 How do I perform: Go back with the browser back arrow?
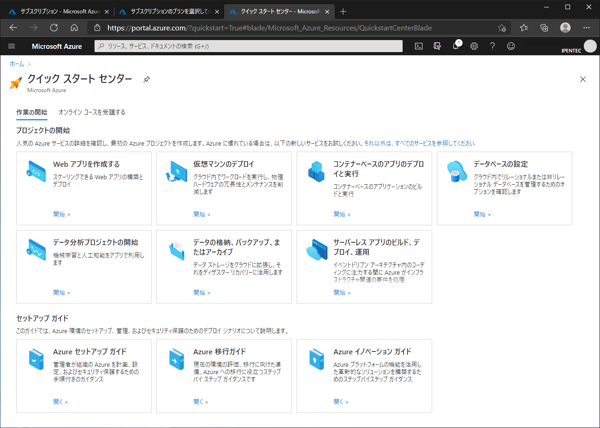point(13,28)
